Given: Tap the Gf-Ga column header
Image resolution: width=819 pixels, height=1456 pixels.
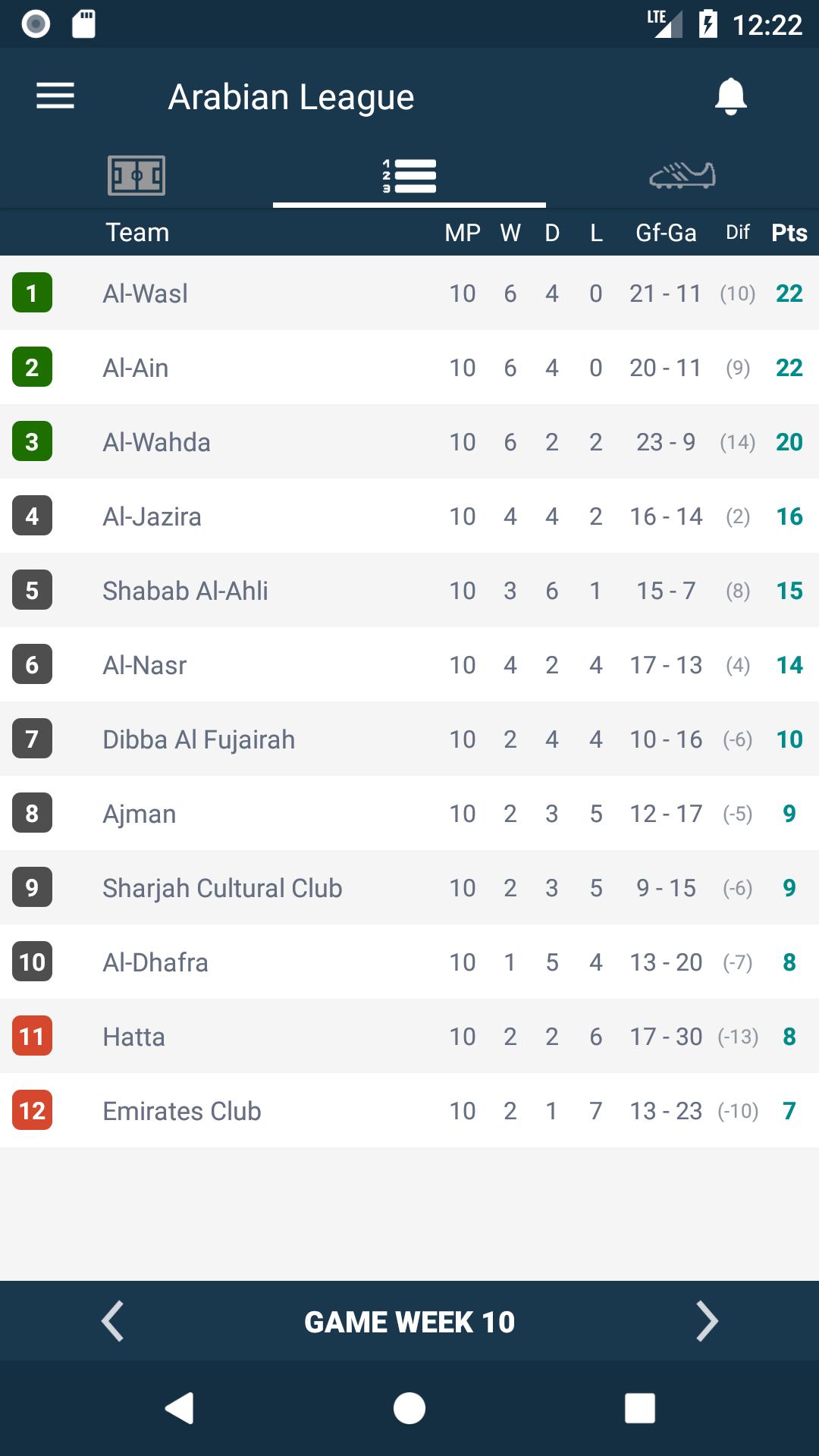Looking at the screenshot, I should (666, 233).
